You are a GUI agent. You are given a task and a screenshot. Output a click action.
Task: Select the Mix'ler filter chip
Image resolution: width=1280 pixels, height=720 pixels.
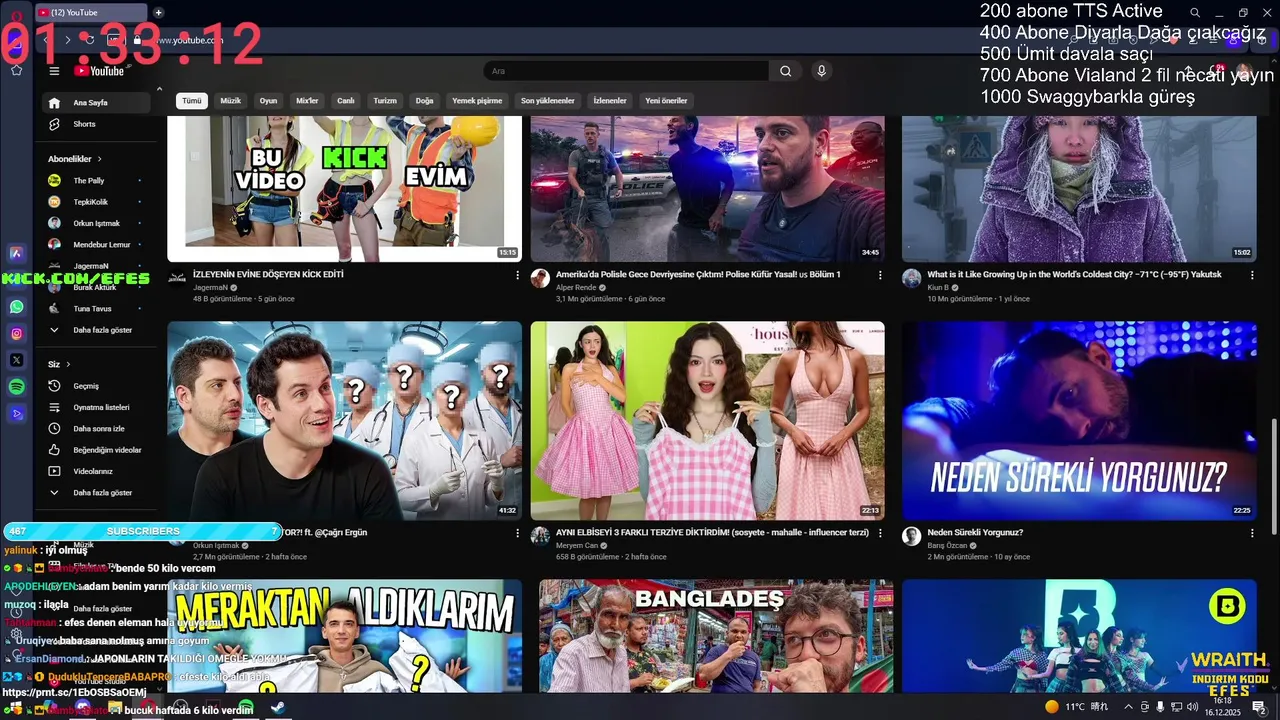(307, 101)
